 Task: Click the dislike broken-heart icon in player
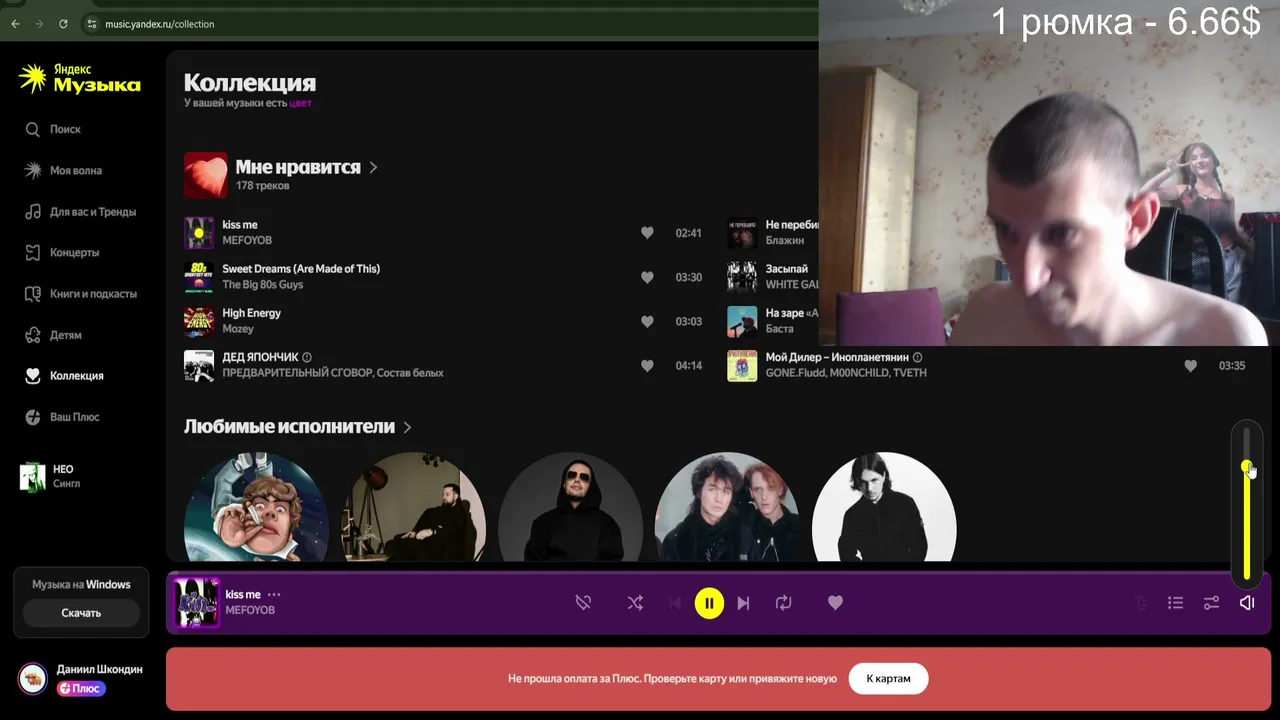coord(583,602)
